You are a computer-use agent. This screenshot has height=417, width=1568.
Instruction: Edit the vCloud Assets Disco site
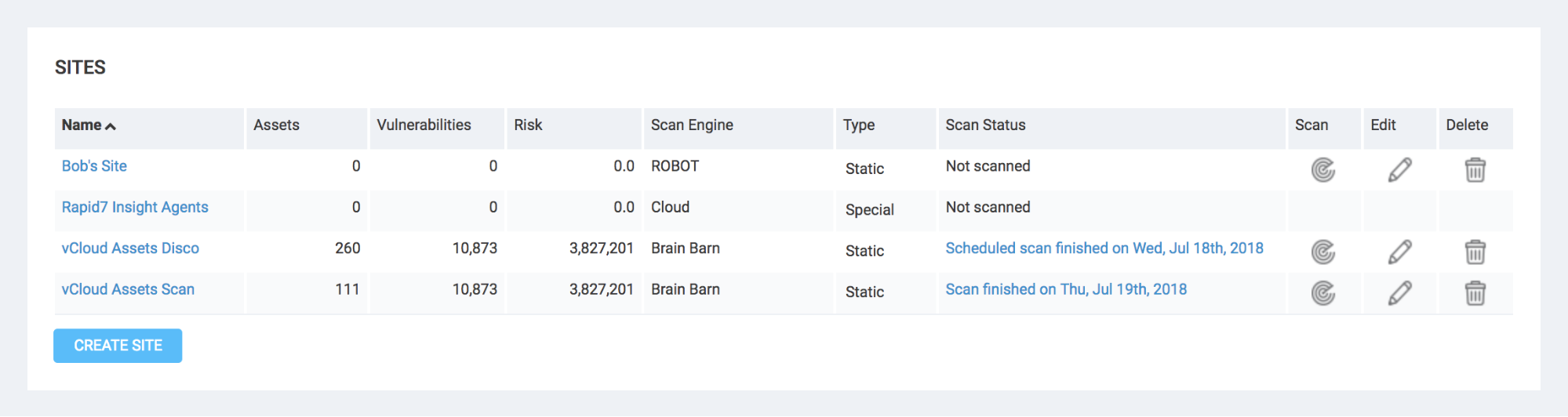(x=1399, y=252)
